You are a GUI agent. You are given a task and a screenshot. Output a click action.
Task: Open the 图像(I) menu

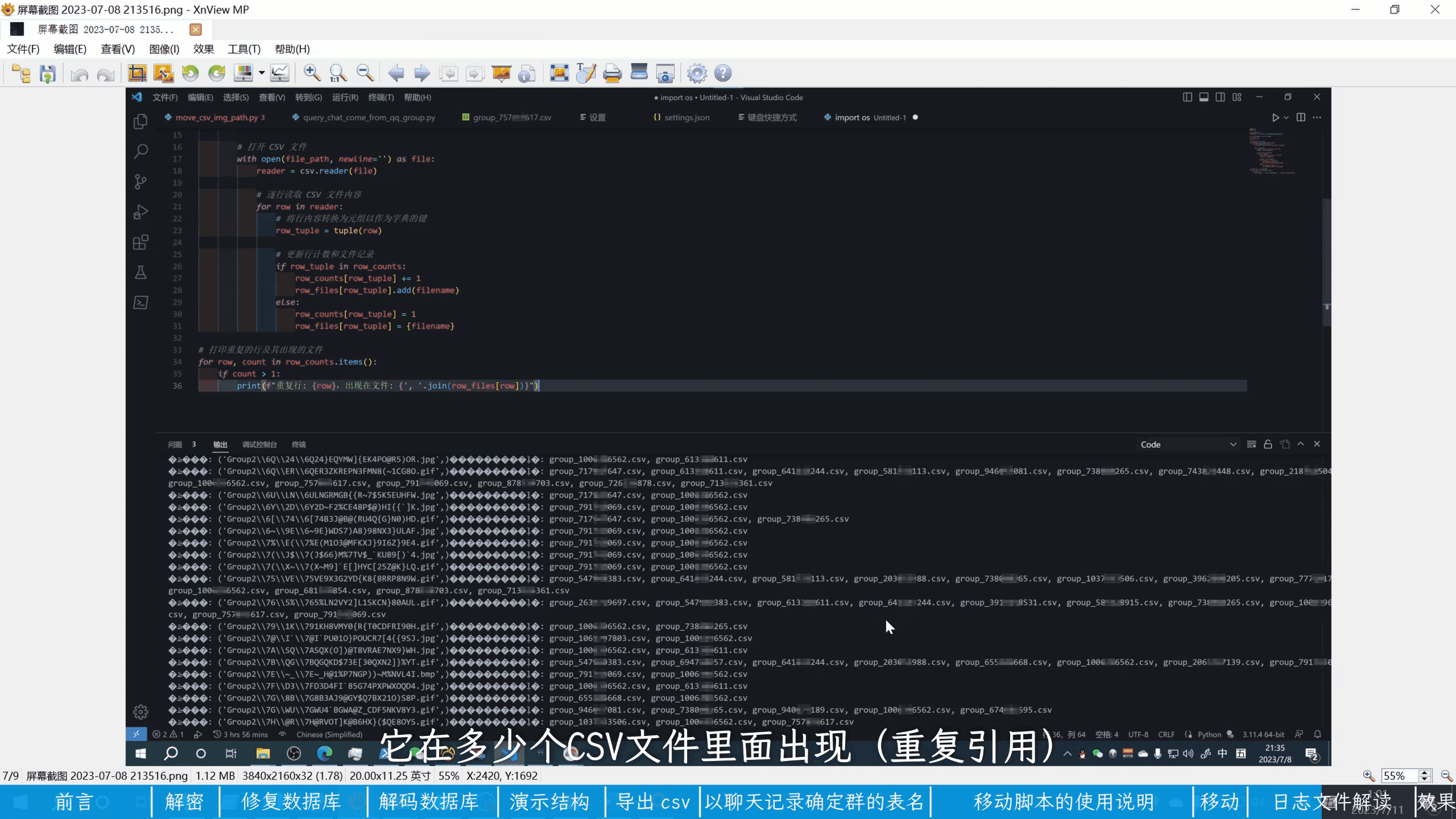tap(164, 49)
